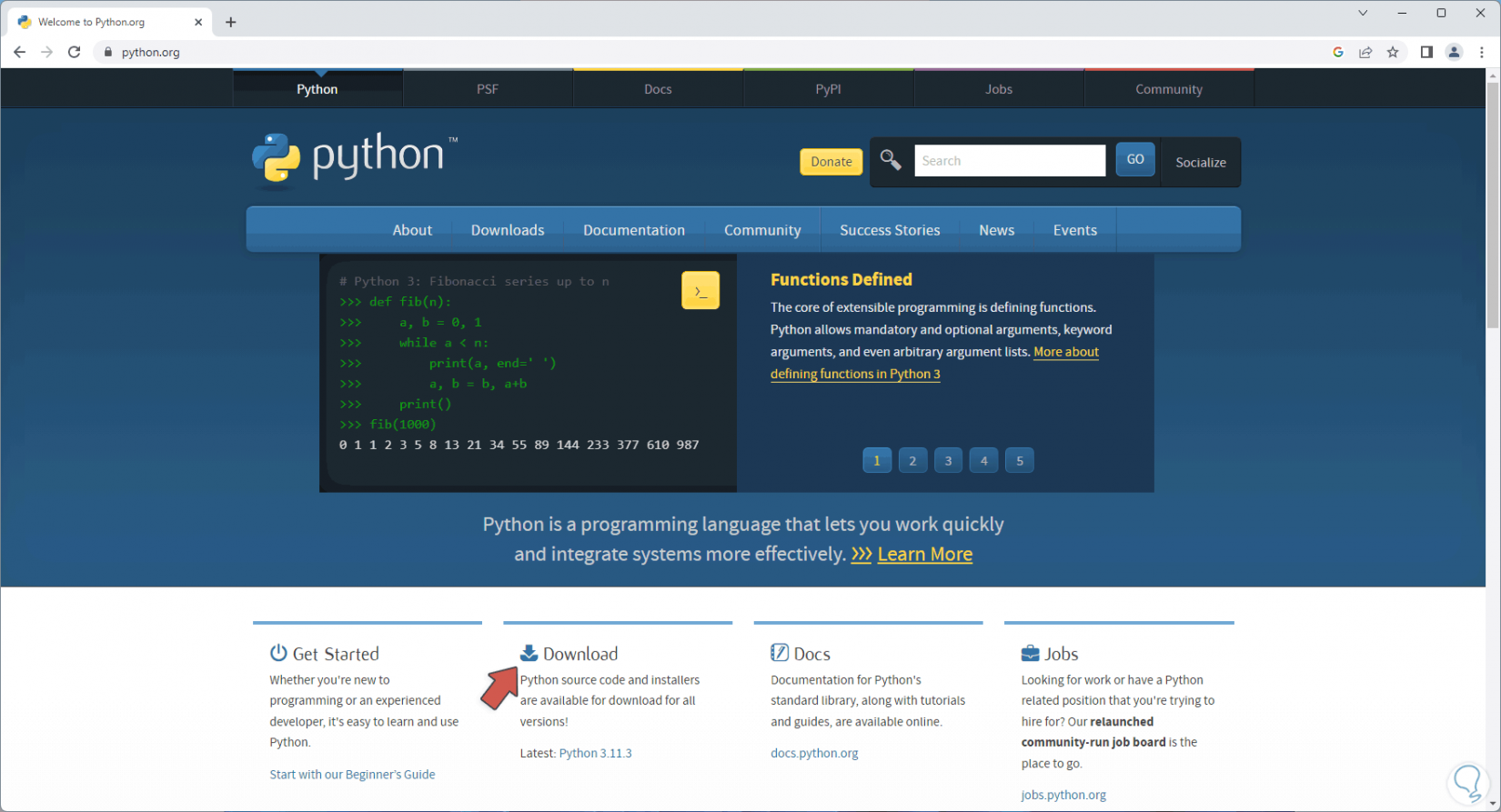
Task: Expand the Socialize menu
Action: (x=1201, y=162)
